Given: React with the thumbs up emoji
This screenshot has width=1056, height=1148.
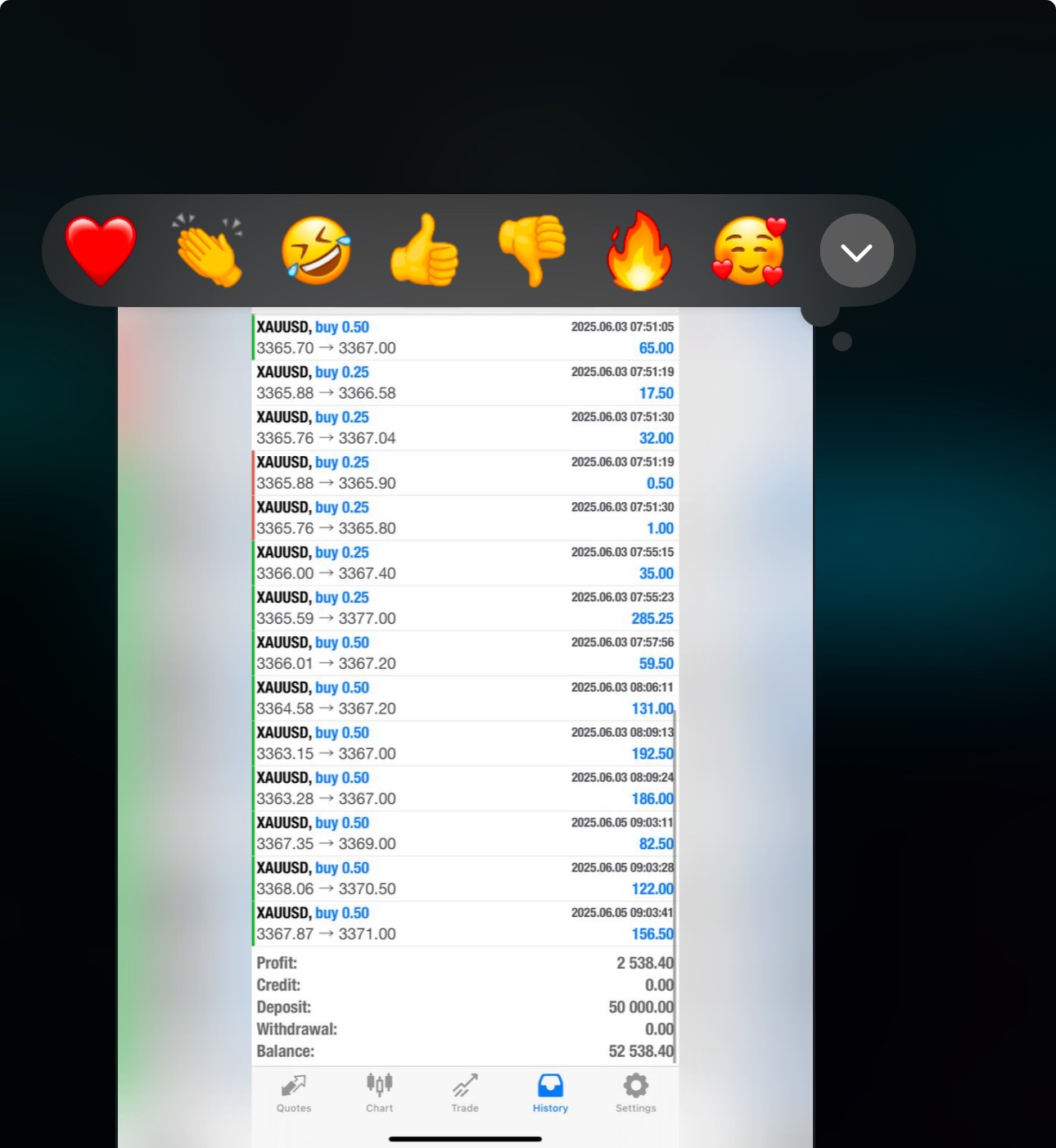Looking at the screenshot, I should tap(424, 251).
